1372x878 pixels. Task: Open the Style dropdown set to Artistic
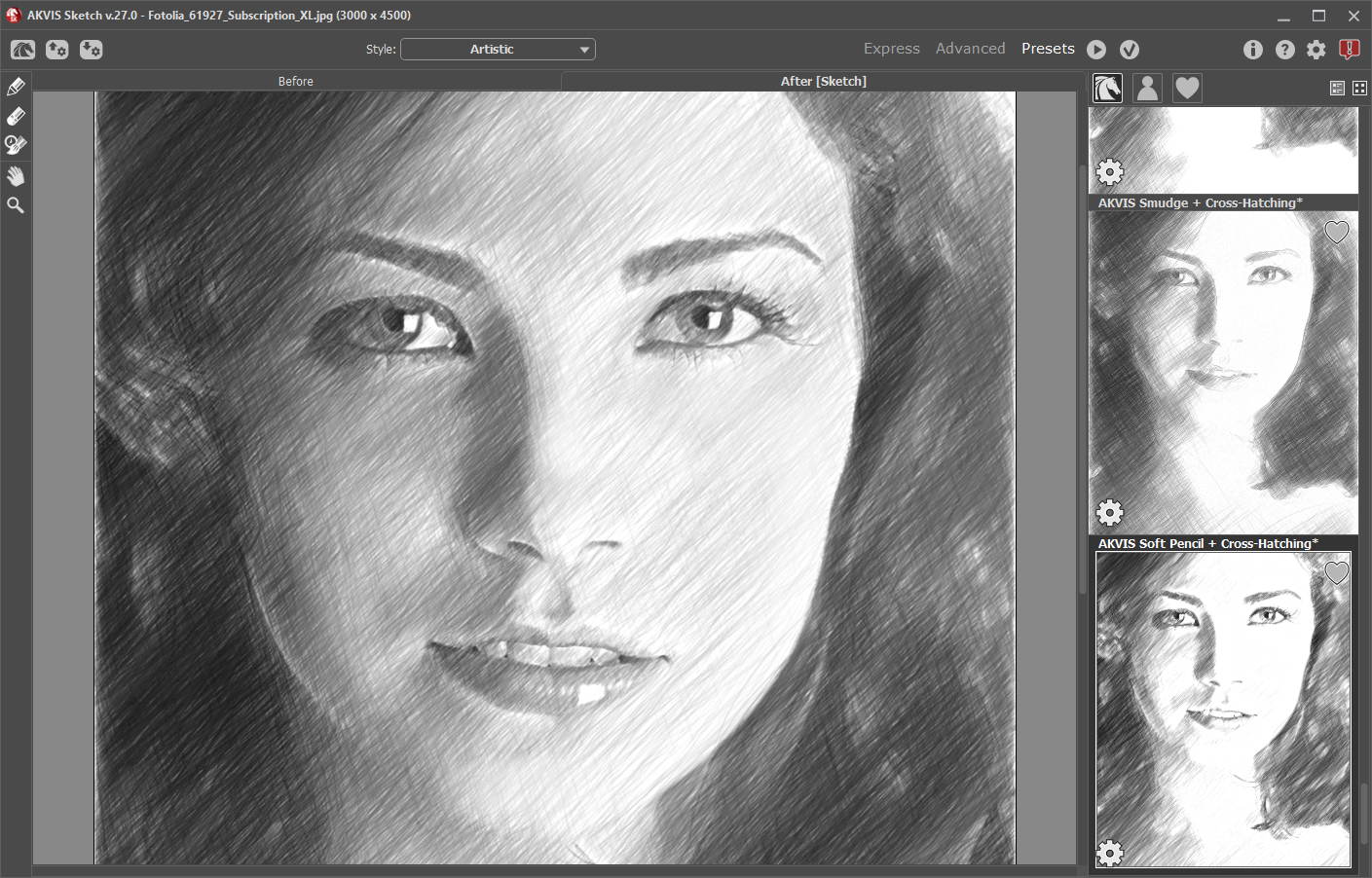click(x=498, y=50)
